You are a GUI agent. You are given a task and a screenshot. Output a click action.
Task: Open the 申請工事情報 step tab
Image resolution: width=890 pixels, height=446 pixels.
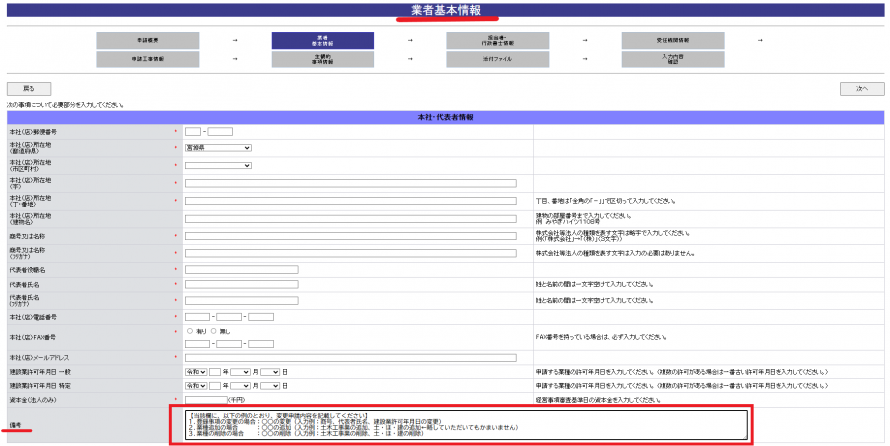click(148, 59)
